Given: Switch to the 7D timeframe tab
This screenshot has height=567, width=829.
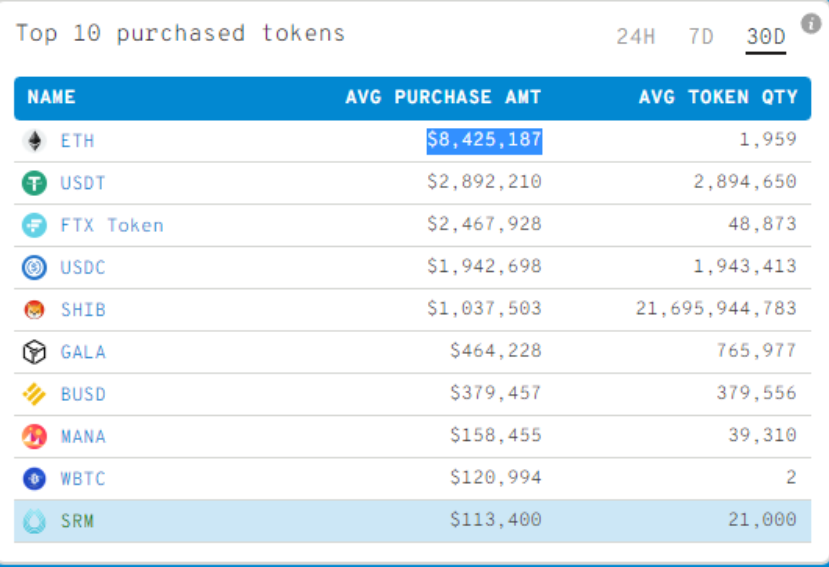Looking at the screenshot, I should (701, 37).
